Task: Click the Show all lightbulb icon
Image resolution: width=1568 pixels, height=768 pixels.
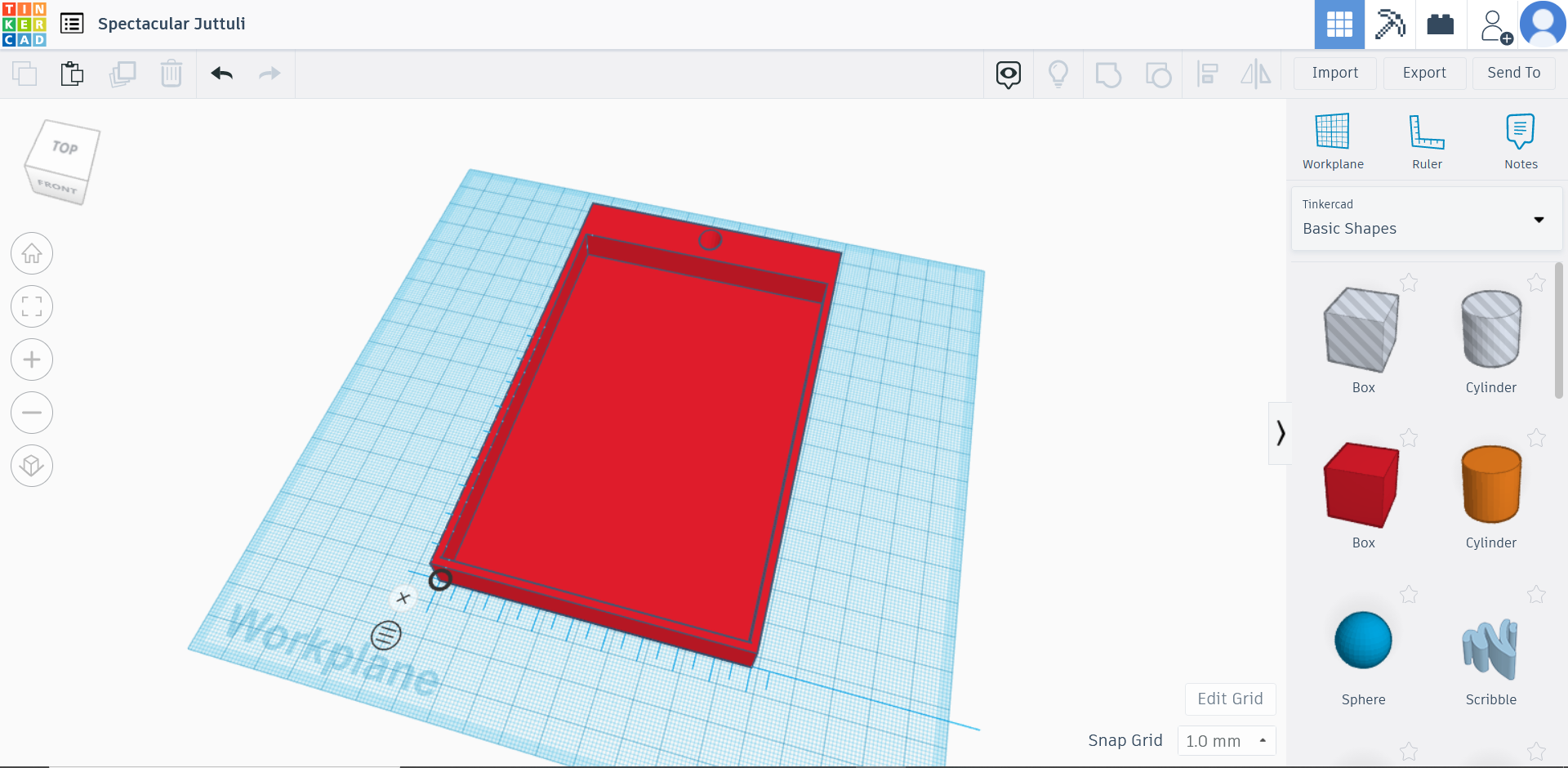Action: 1058,74
